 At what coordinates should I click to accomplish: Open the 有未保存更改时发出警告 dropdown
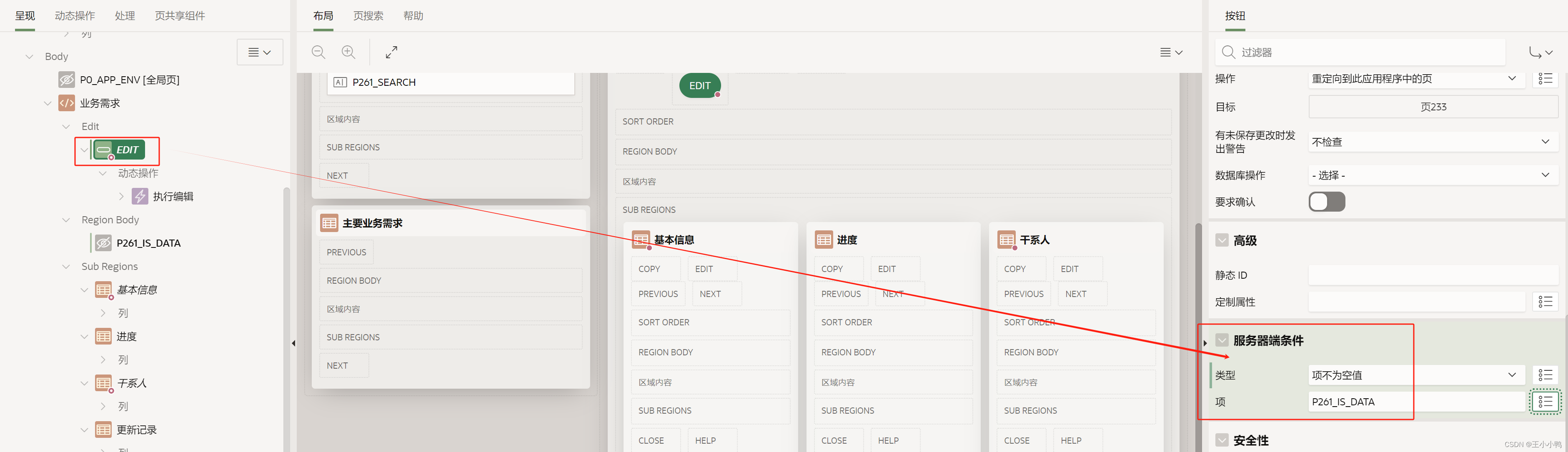pyautogui.click(x=1433, y=142)
